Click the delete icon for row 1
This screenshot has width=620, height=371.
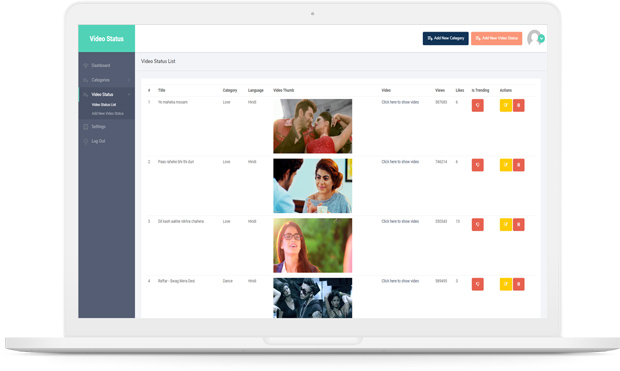[519, 106]
